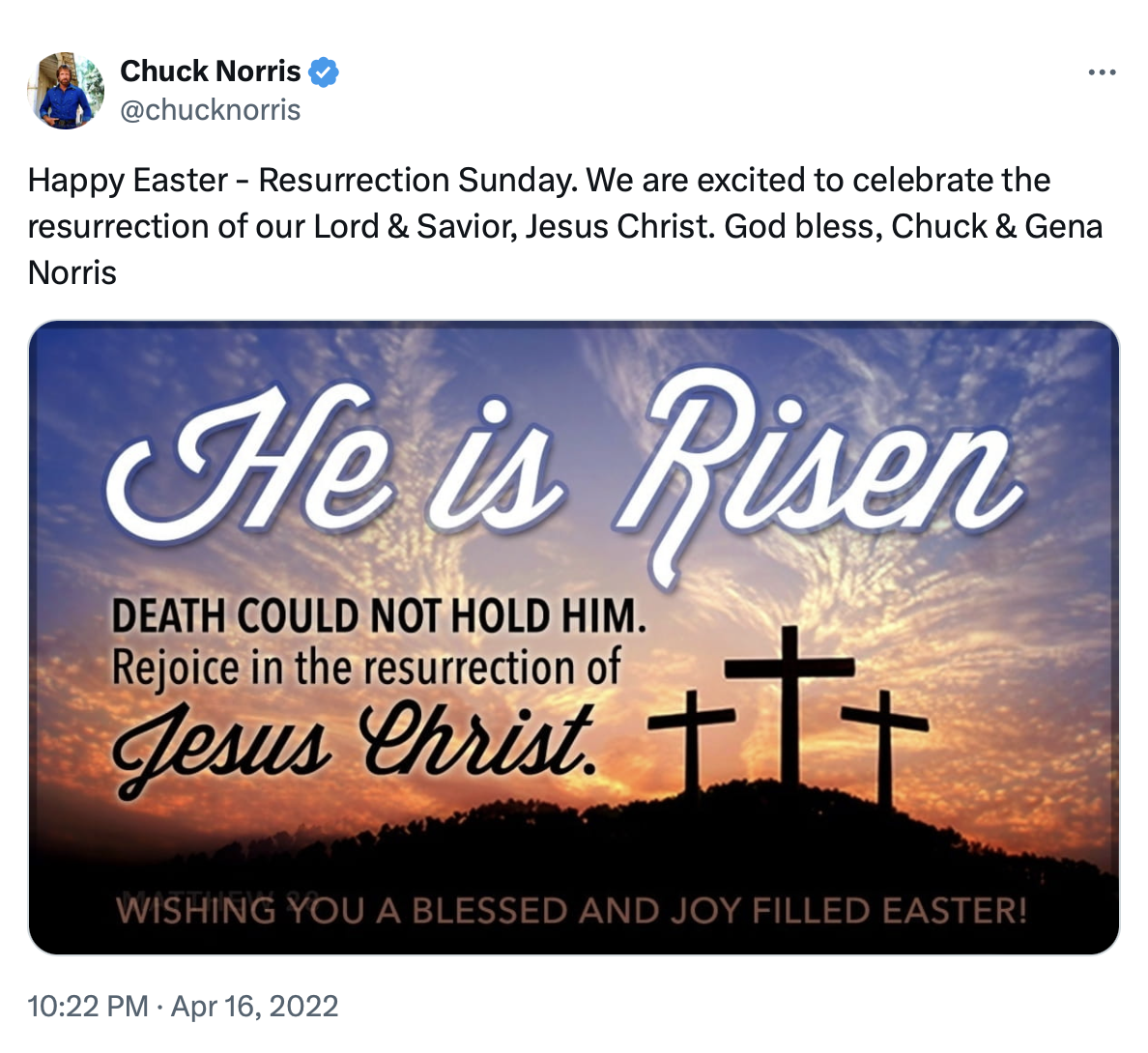Click the tall center cross in the image

tap(789, 705)
